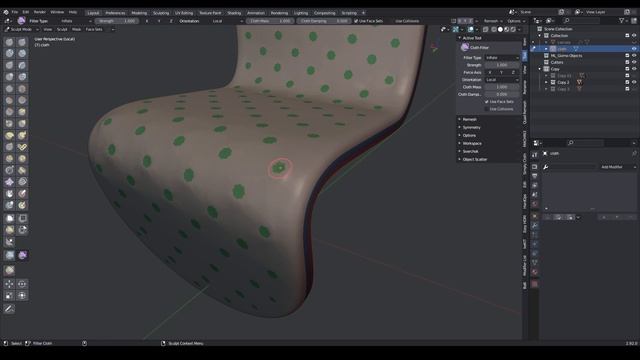640x360 pixels.
Task: Select the Move tool
Action: pos(9,284)
